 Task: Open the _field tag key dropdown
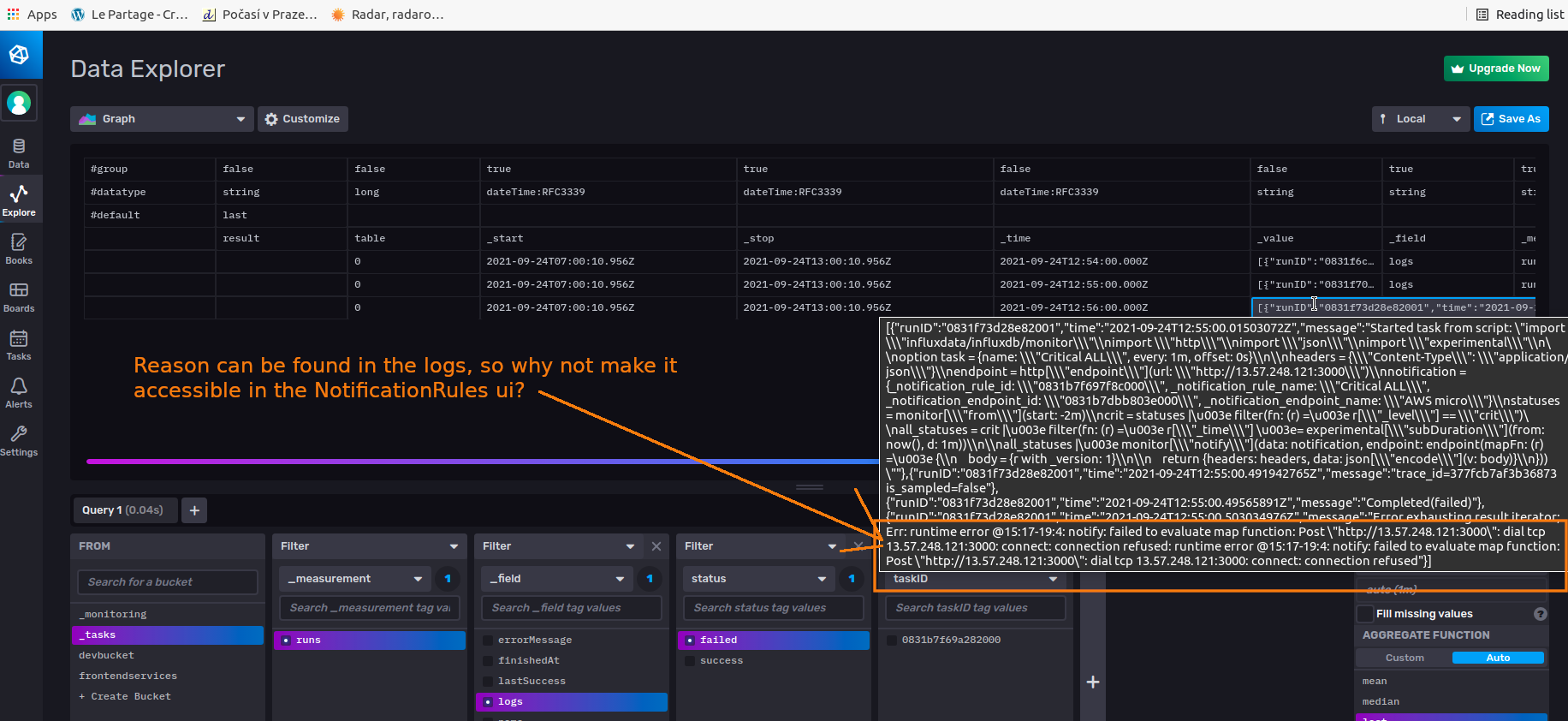(x=557, y=579)
